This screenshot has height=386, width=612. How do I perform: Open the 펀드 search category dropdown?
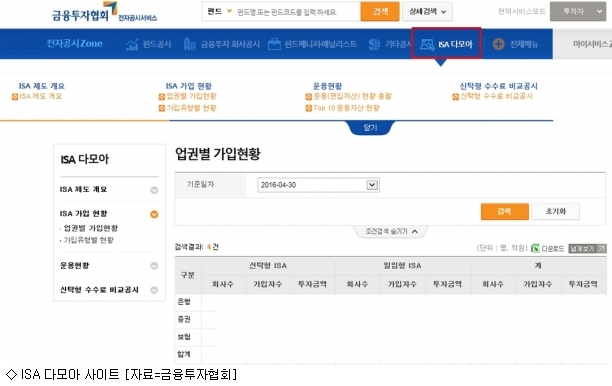tap(219, 11)
